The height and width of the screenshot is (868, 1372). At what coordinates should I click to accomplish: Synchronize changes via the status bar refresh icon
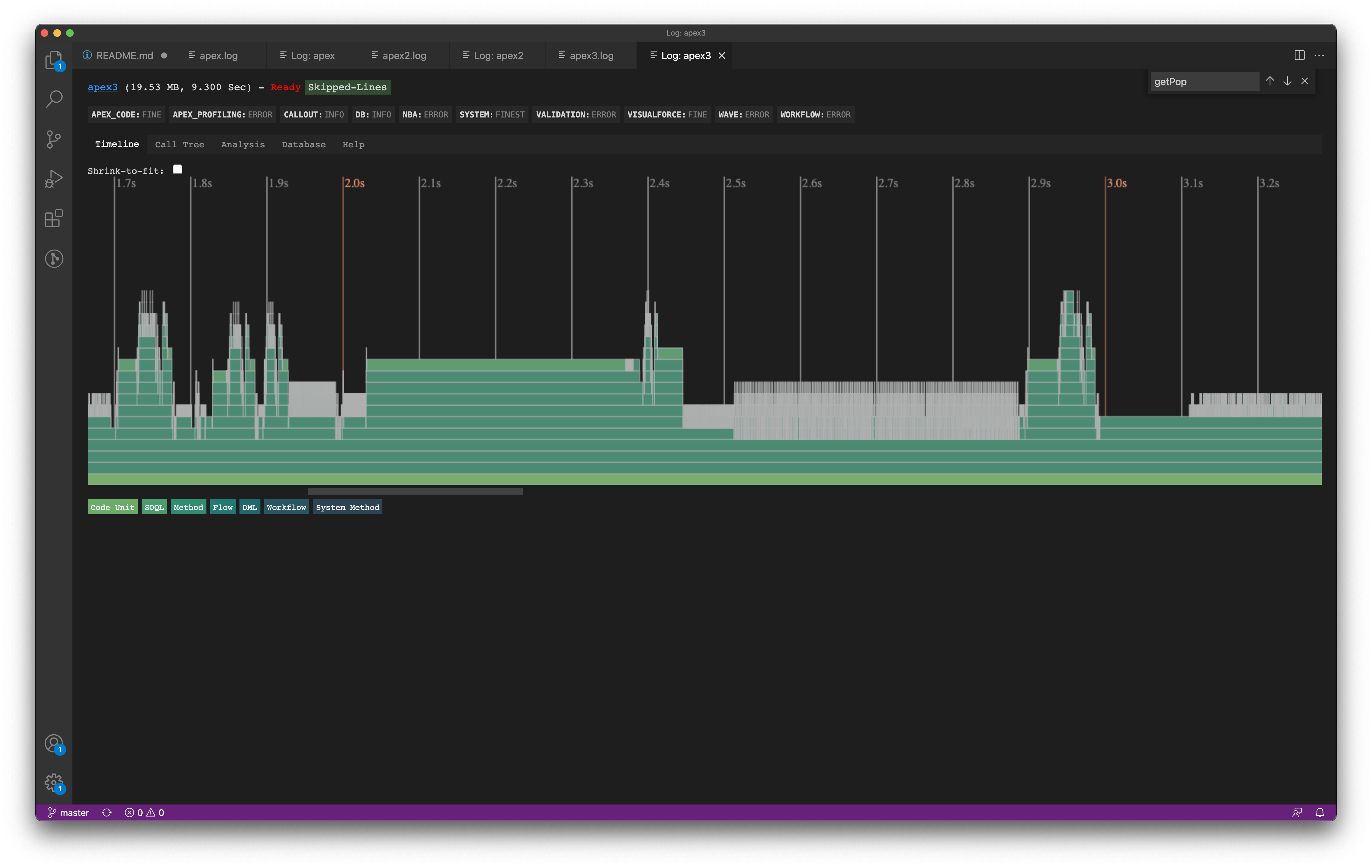(106, 812)
